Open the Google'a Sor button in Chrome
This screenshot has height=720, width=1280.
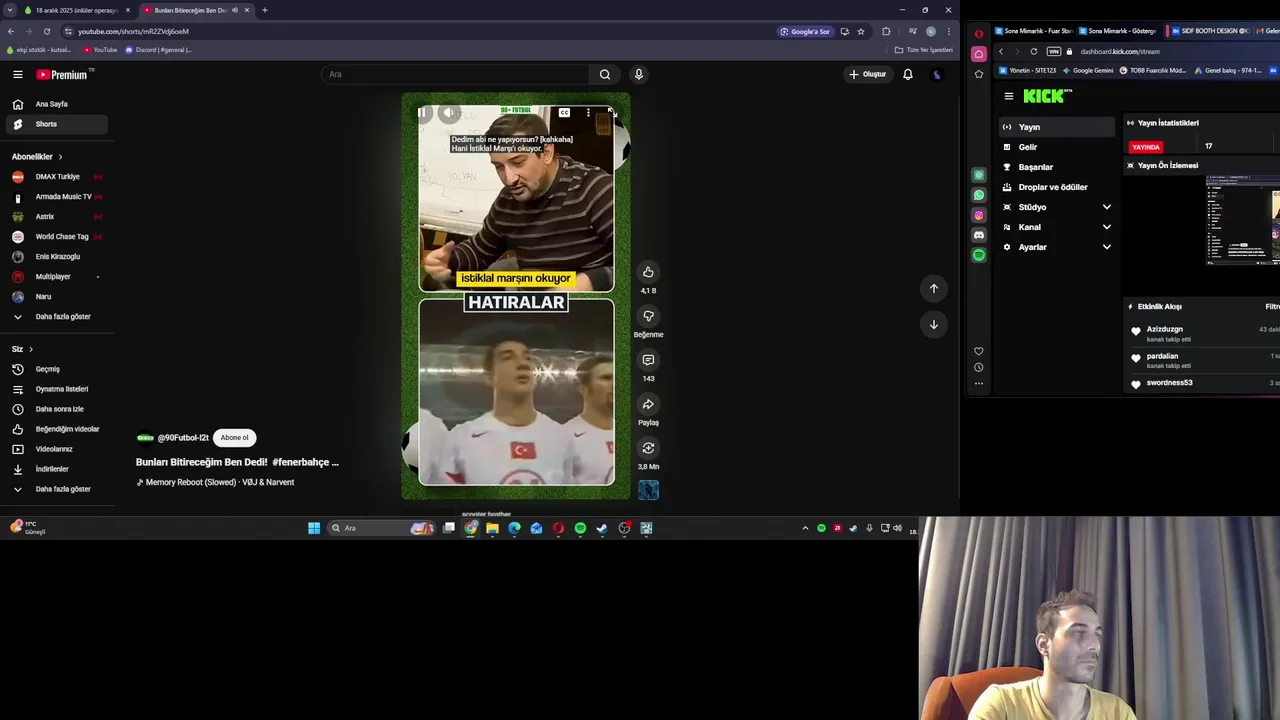tap(805, 31)
